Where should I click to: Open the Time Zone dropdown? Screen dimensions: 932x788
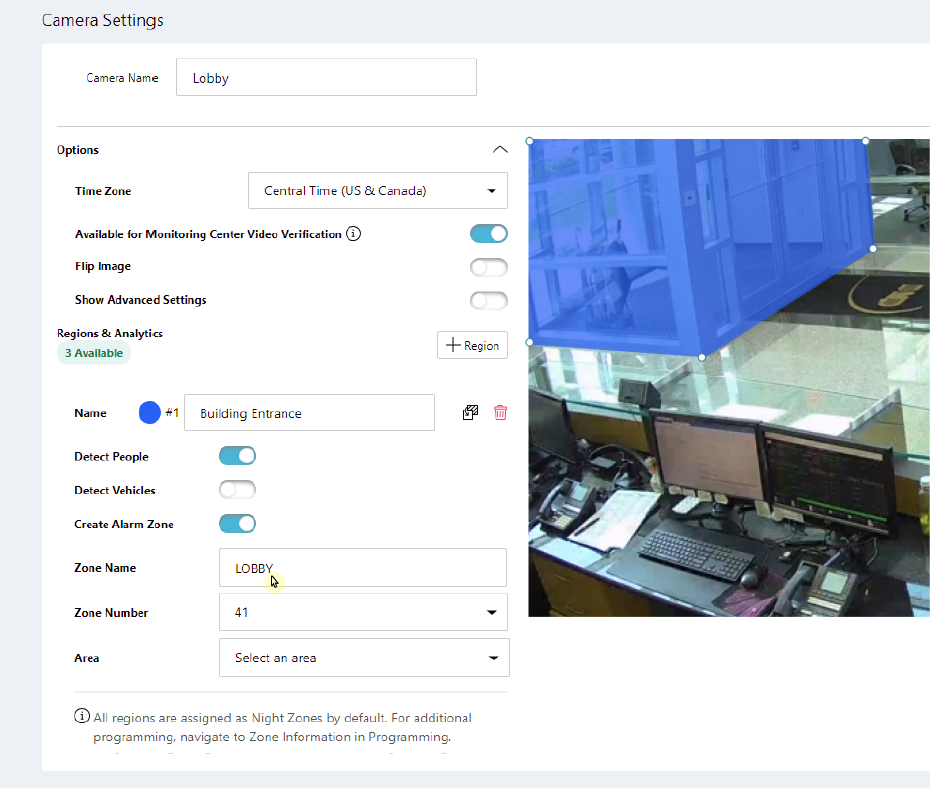377,191
